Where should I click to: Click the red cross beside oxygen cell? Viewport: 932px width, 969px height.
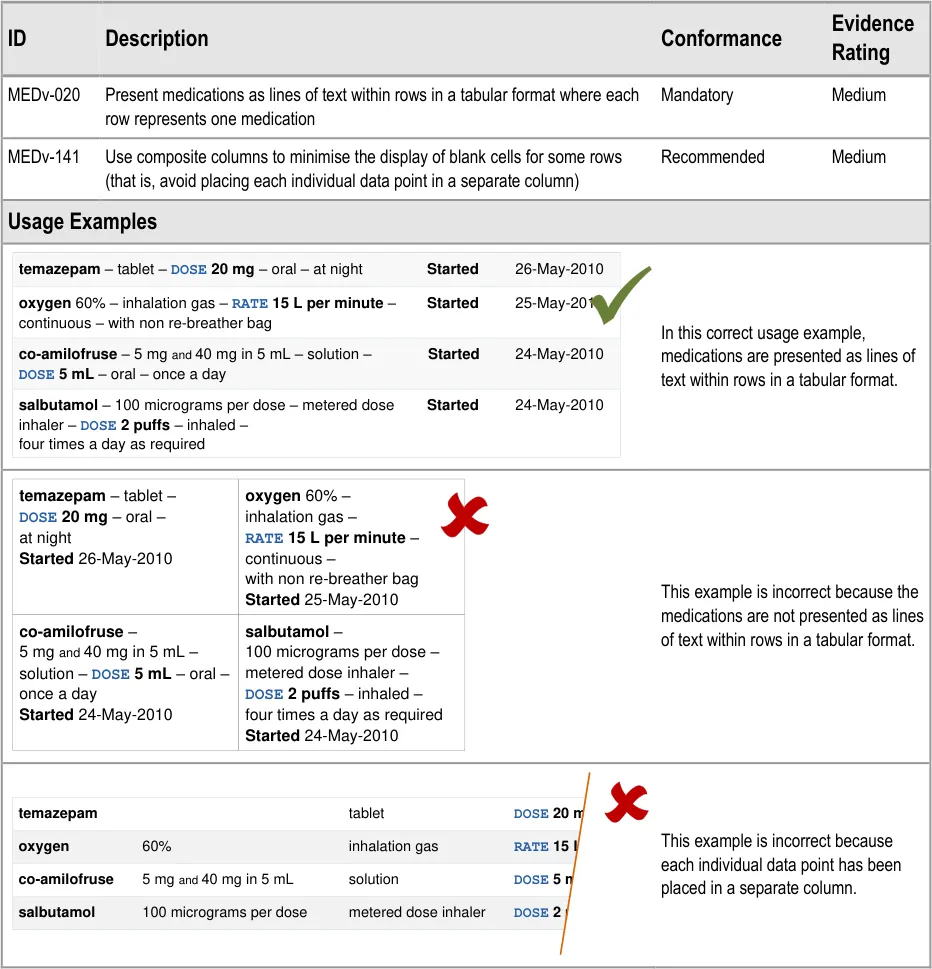pyautogui.click(x=466, y=517)
